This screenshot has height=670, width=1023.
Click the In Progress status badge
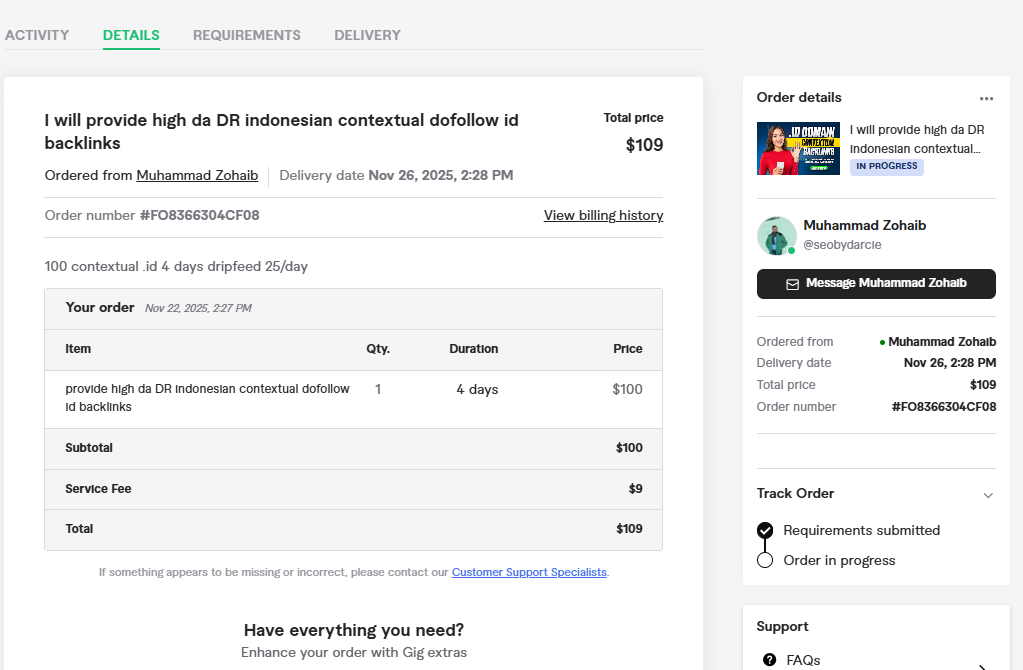click(886, 167)
